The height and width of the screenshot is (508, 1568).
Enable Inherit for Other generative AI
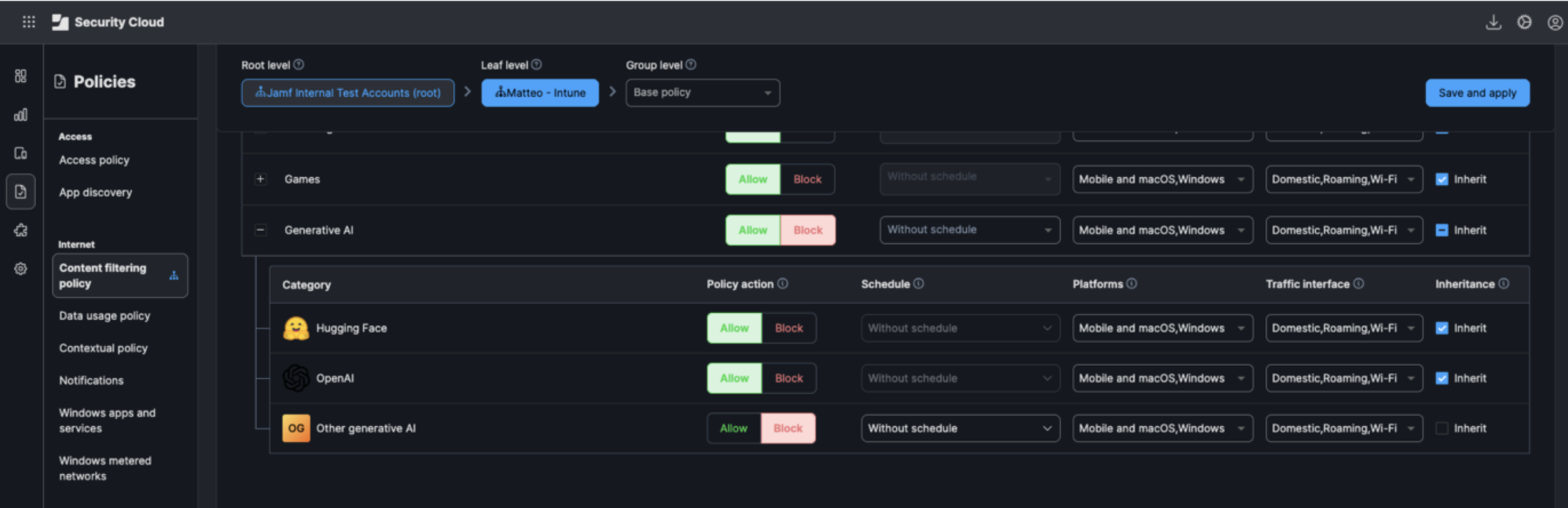1441,428
